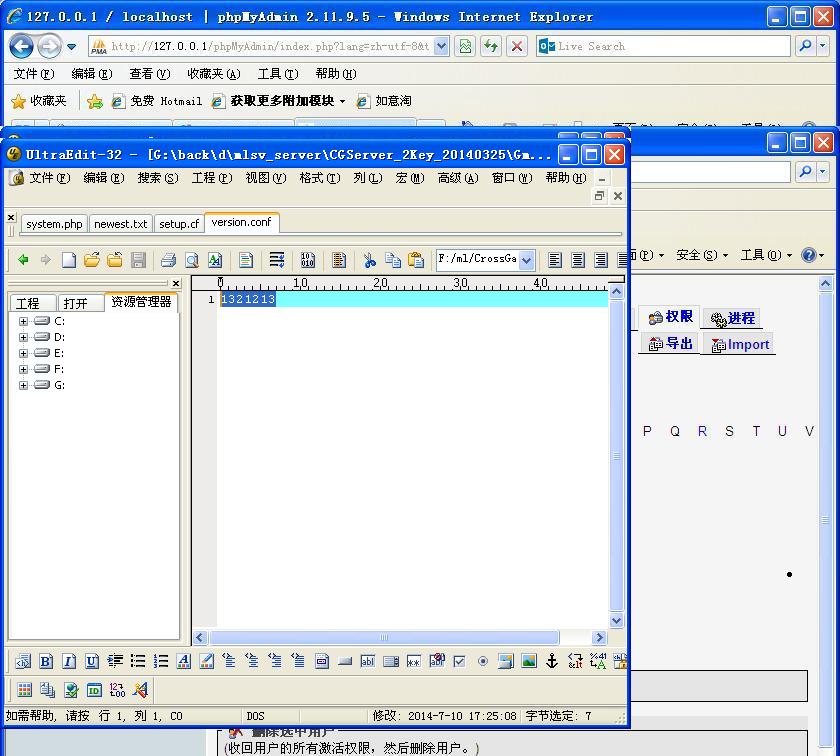Expand the G: drive tree node
This screenshot has height=756, width=840.
[x=23, y=385]
